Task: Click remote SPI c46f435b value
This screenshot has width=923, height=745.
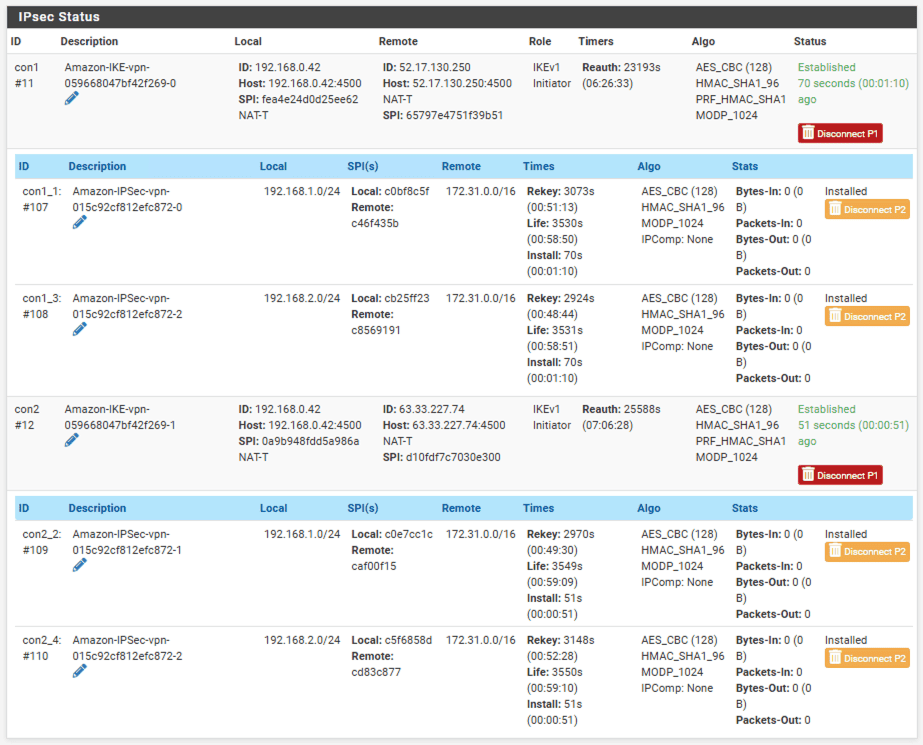Action: (x=375, y=224)
